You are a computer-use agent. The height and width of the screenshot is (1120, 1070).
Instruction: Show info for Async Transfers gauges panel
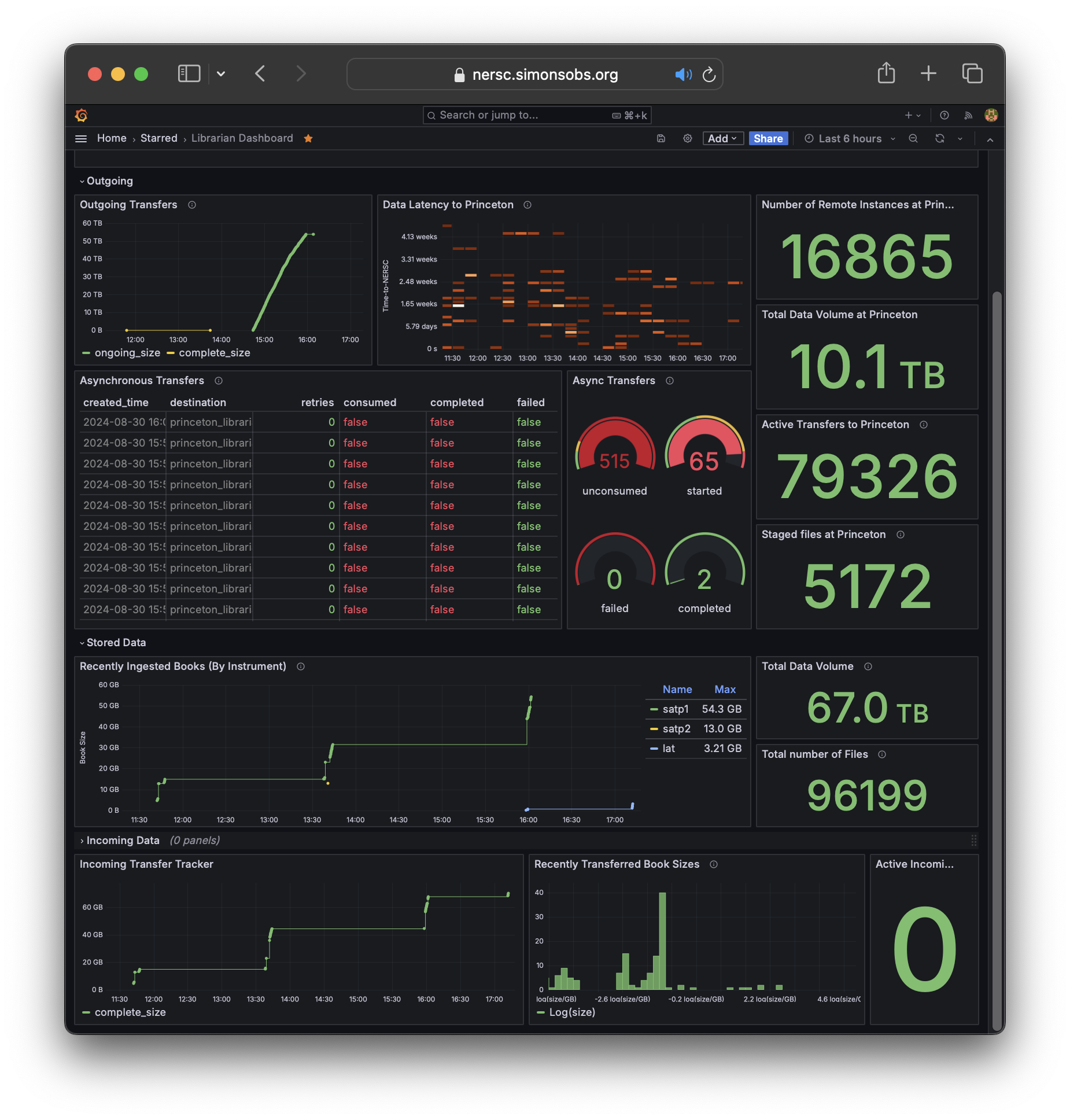tap(670, 381)
